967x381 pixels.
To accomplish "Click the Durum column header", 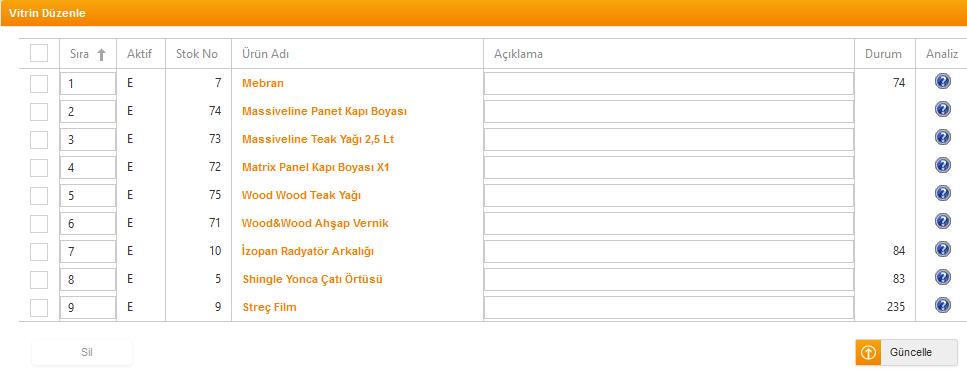I will click(883, 54).
